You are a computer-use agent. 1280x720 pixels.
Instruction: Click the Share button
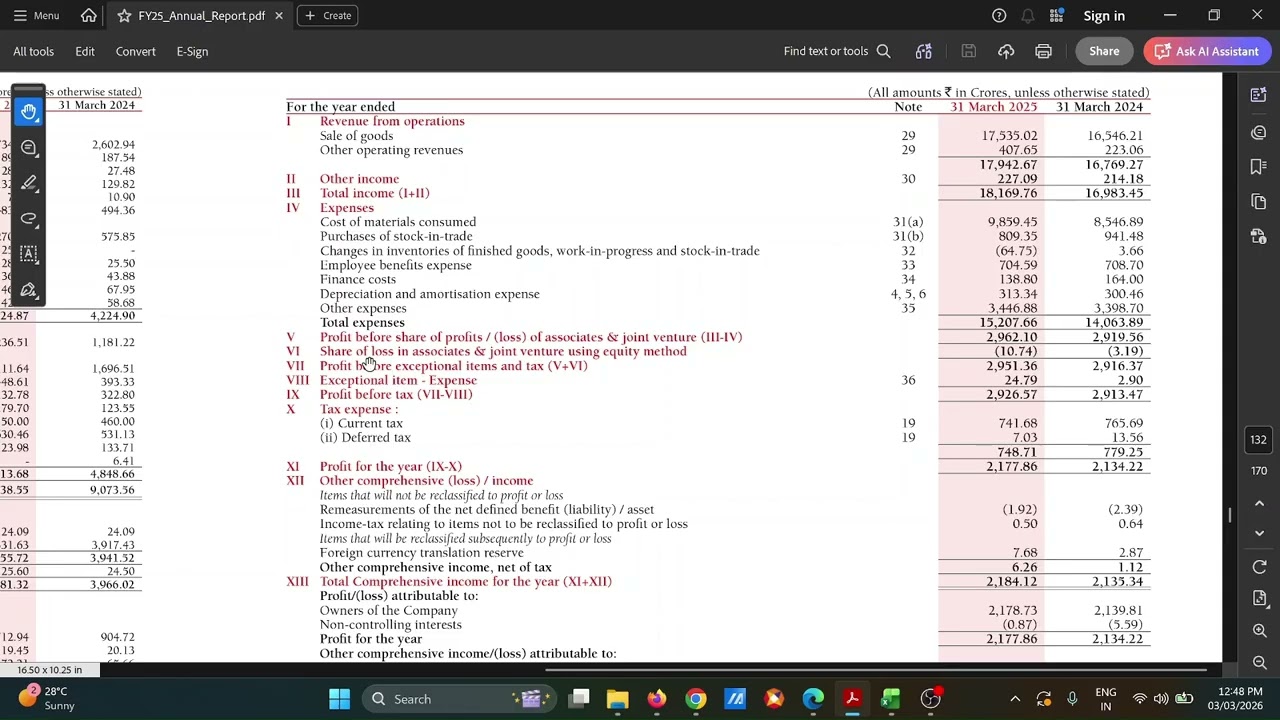click(x=1104, y=51)
